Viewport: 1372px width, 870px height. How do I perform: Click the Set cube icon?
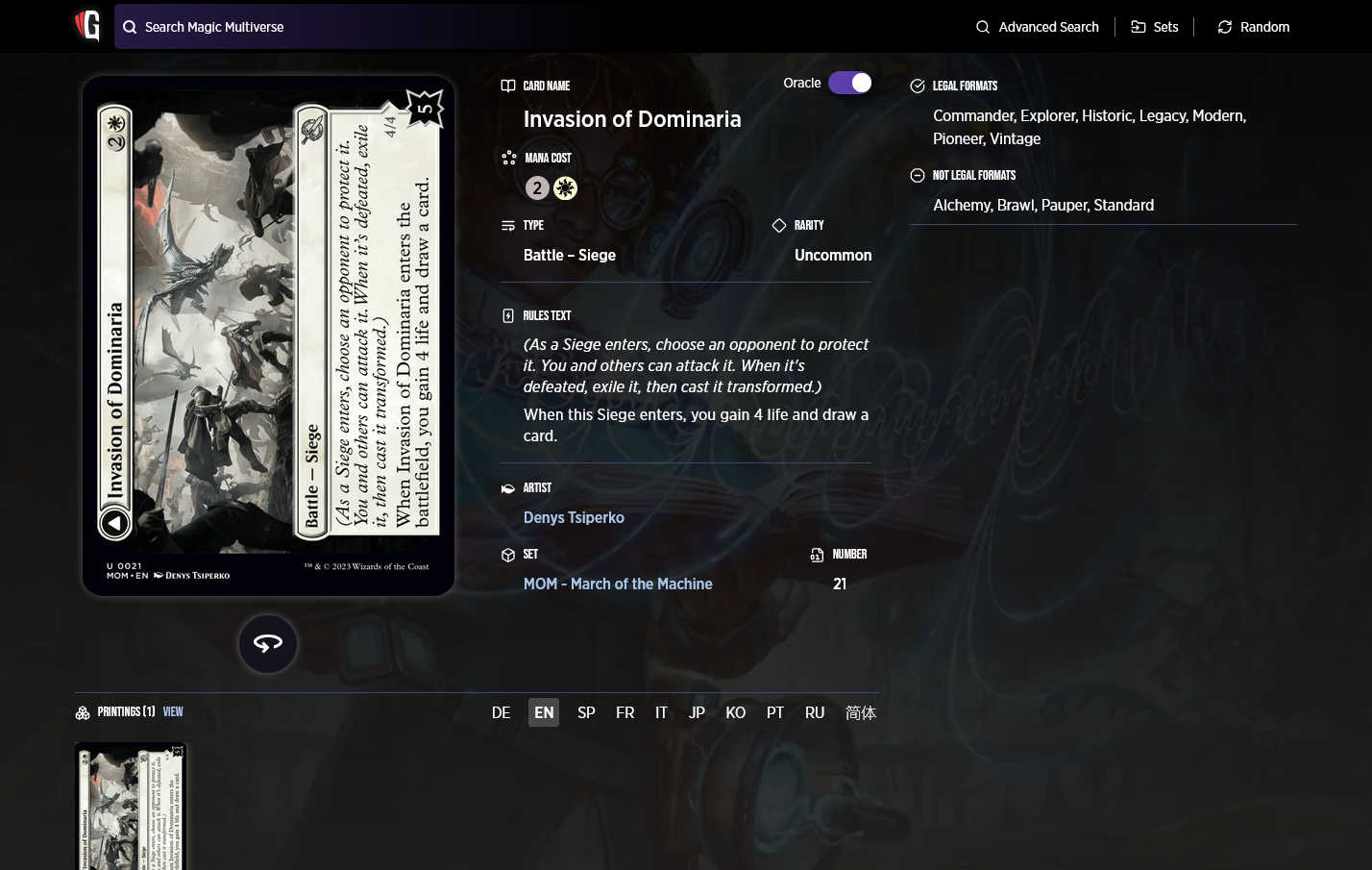(x=508, y=555)
